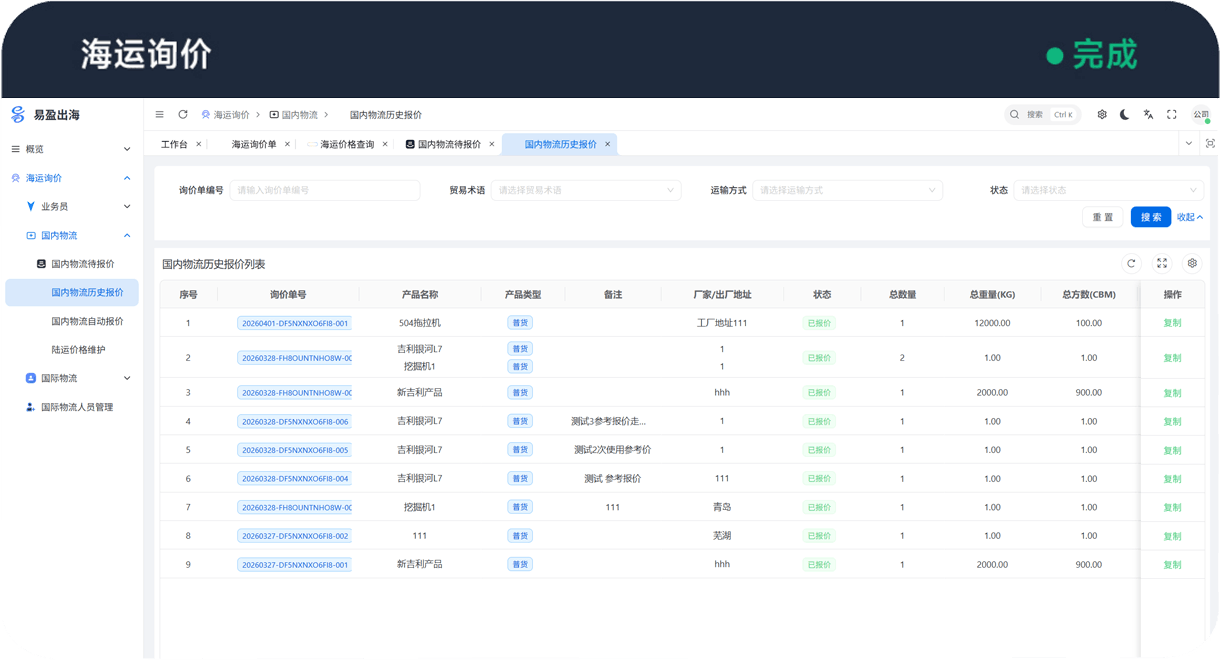Open the settings gear in the header
This screenshot has width=1220, height=660.
[x=1102, y=115]
